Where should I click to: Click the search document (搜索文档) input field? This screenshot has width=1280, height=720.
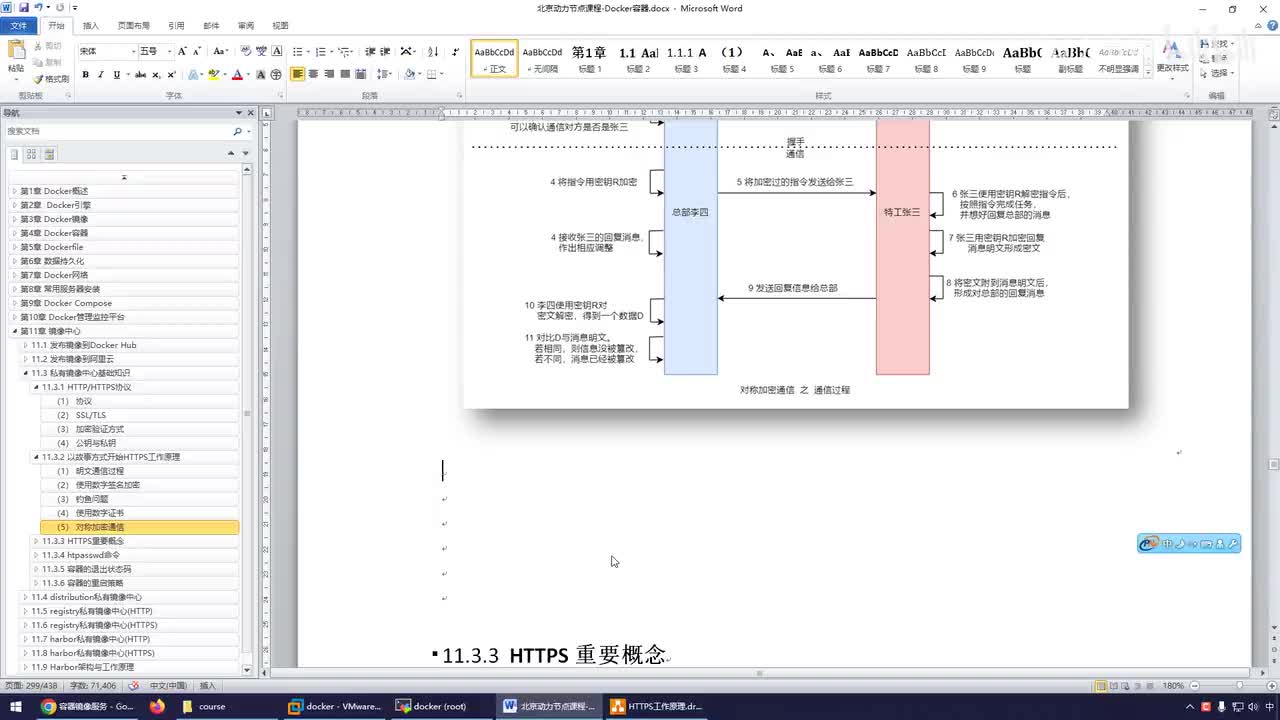click(117, 131)
